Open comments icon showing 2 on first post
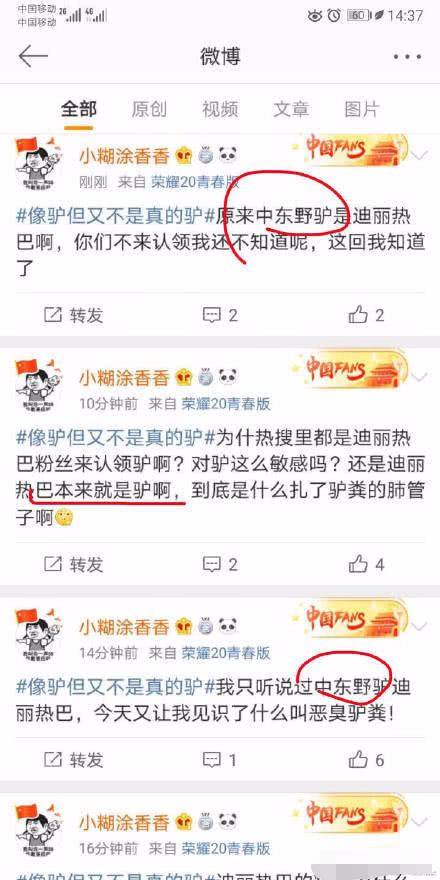Image resolution: width=440 pixels, height=880 pixels. (x=212, y=315)
